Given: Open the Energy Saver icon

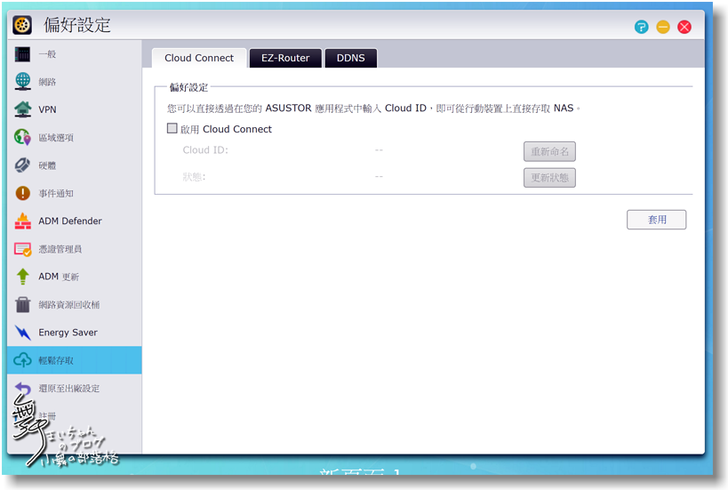Looking at the screenshot, I should pyautogui.click(x=22, y=333).
